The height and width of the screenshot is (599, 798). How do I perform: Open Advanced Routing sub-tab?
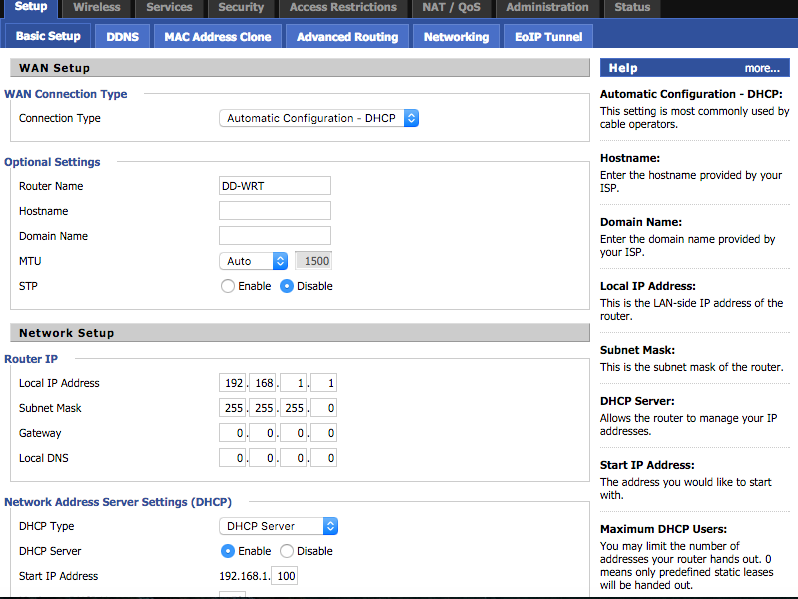[348, 37]
